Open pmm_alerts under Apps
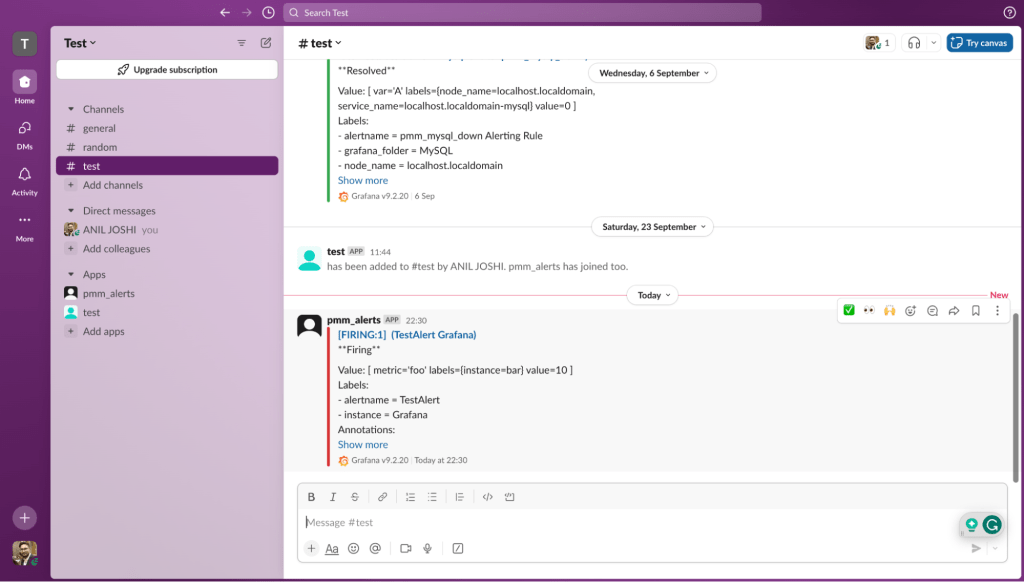 pos(108,293)
